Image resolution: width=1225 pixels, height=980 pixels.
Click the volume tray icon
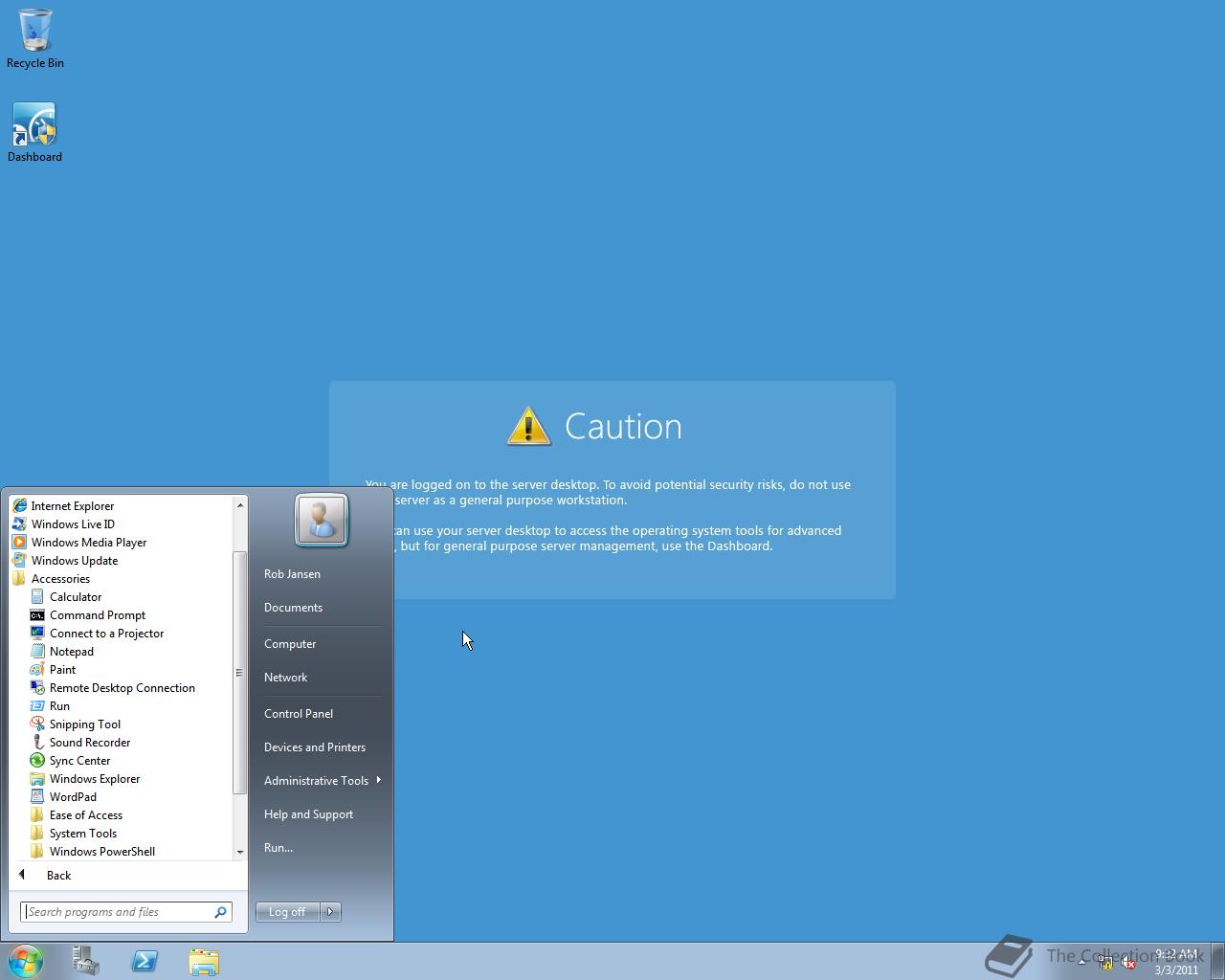coord(1128,963)
